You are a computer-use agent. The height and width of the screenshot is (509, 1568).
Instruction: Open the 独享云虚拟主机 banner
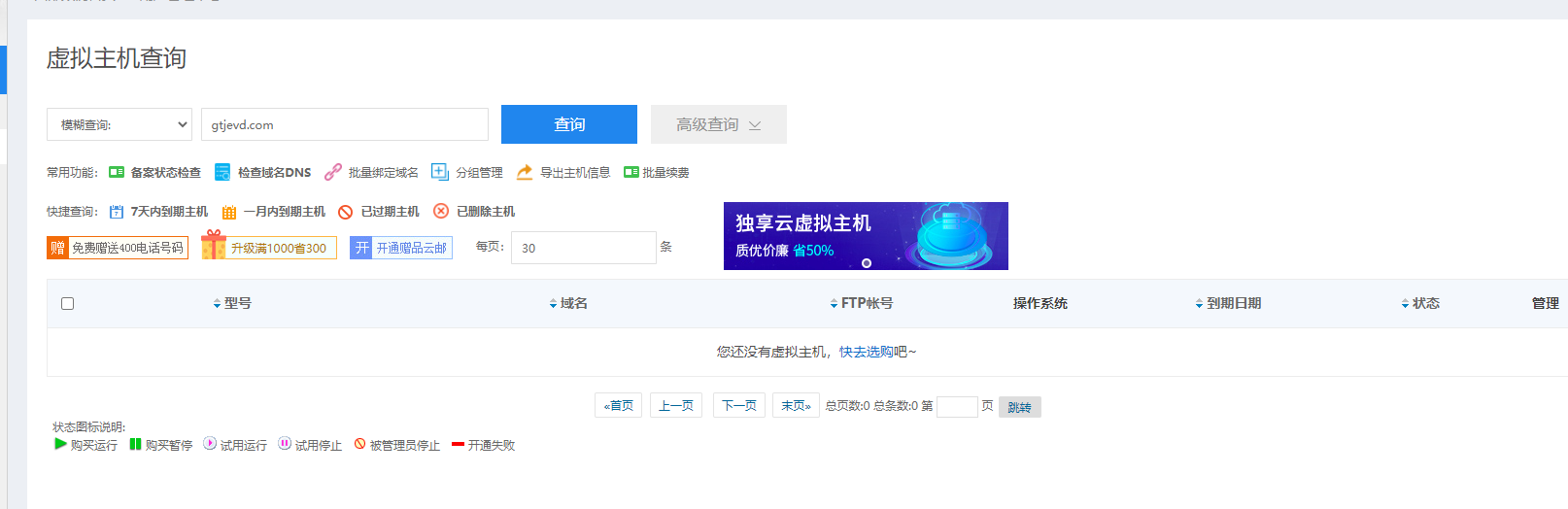coord(866,236)
